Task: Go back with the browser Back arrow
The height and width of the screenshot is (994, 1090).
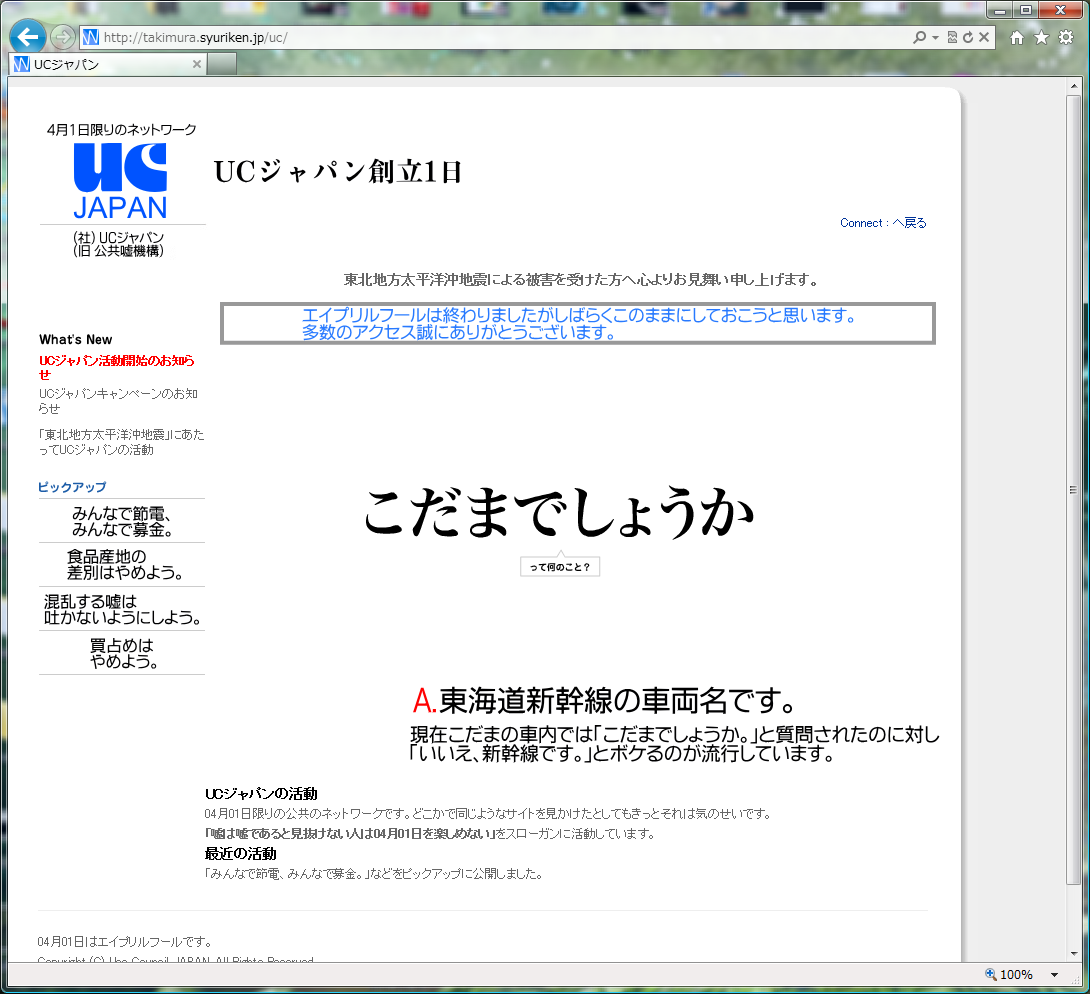Action: point(28,36)
